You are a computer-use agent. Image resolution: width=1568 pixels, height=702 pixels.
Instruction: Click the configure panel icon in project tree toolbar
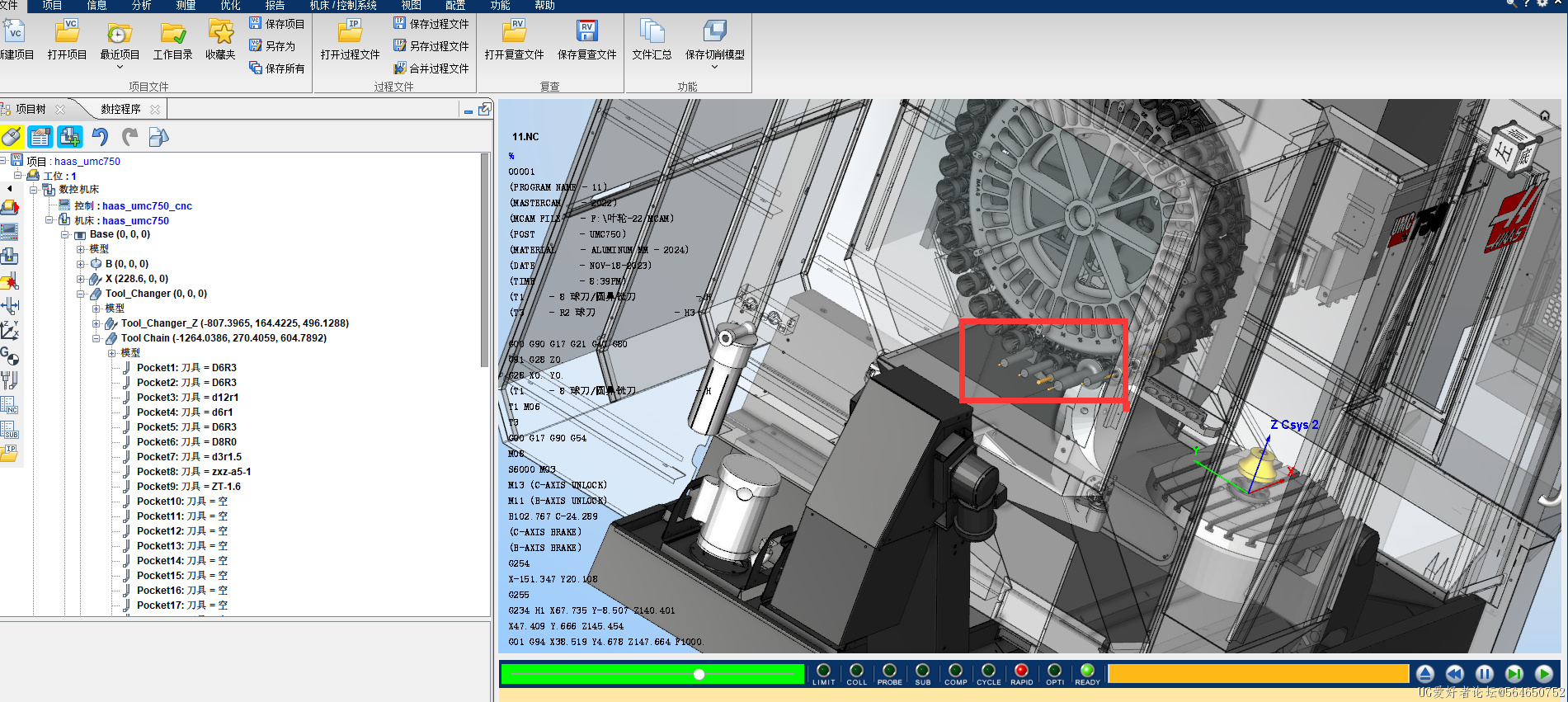pos(40,137)
